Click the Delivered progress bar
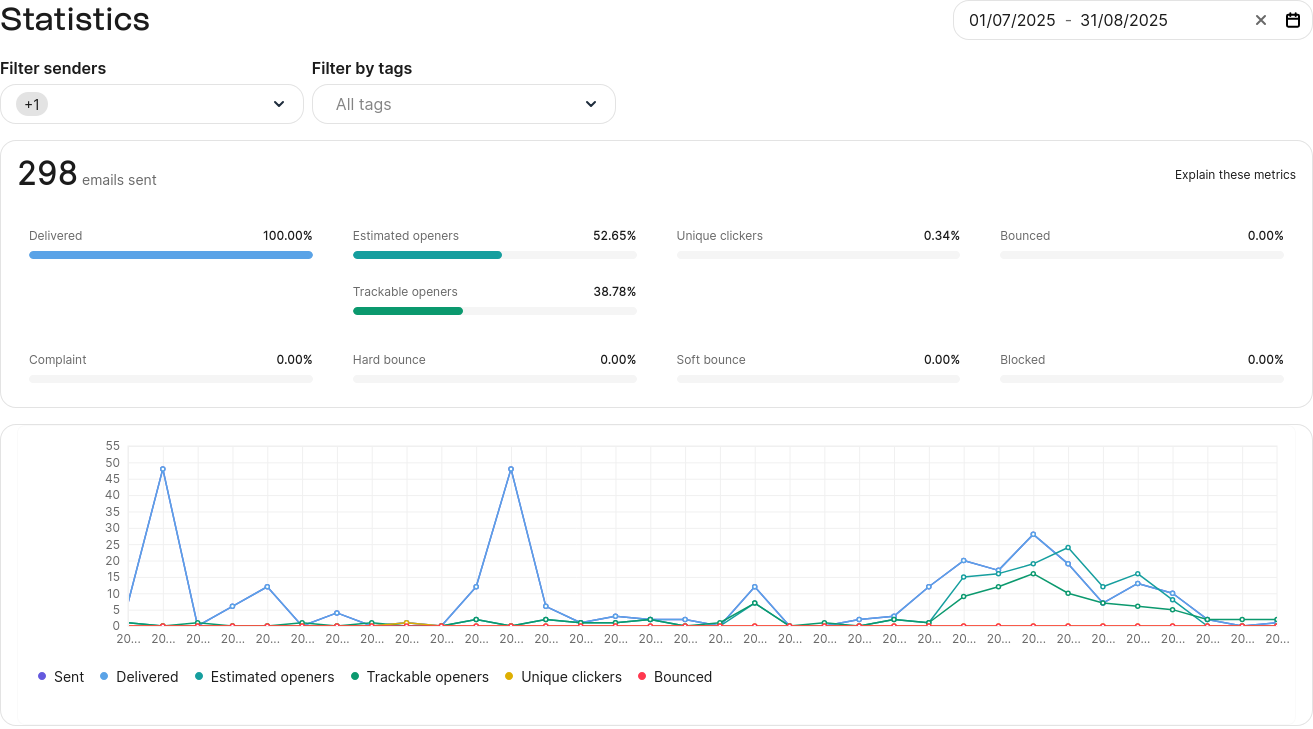1313x729 pixels. click(x=171, y=255)
